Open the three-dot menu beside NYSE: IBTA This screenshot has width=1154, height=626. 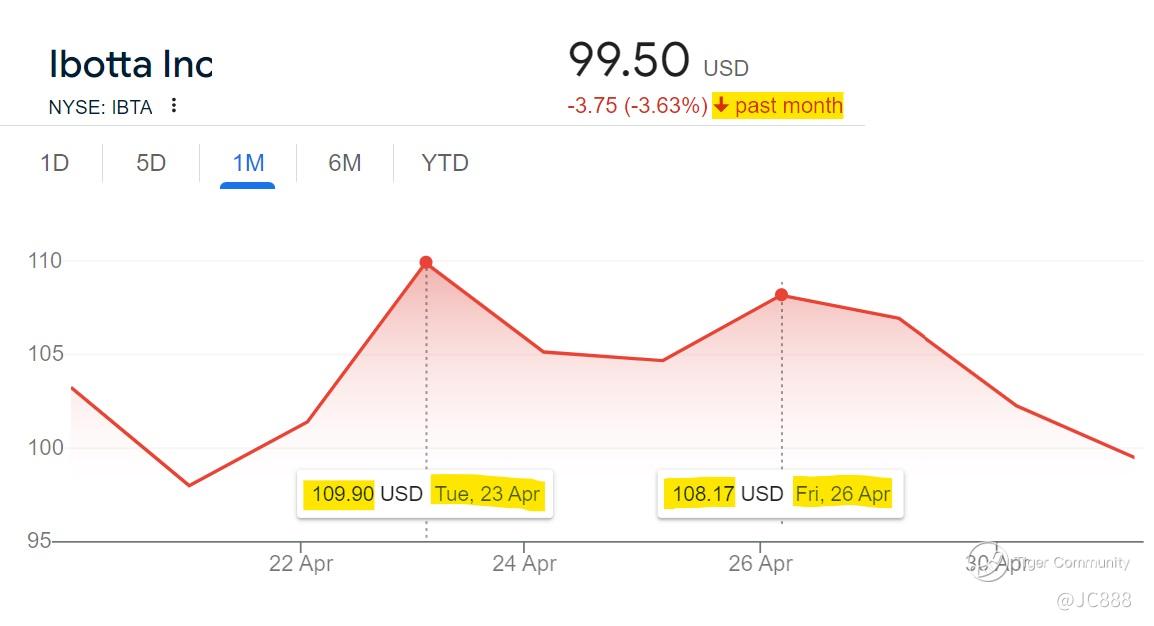(174, 105)
